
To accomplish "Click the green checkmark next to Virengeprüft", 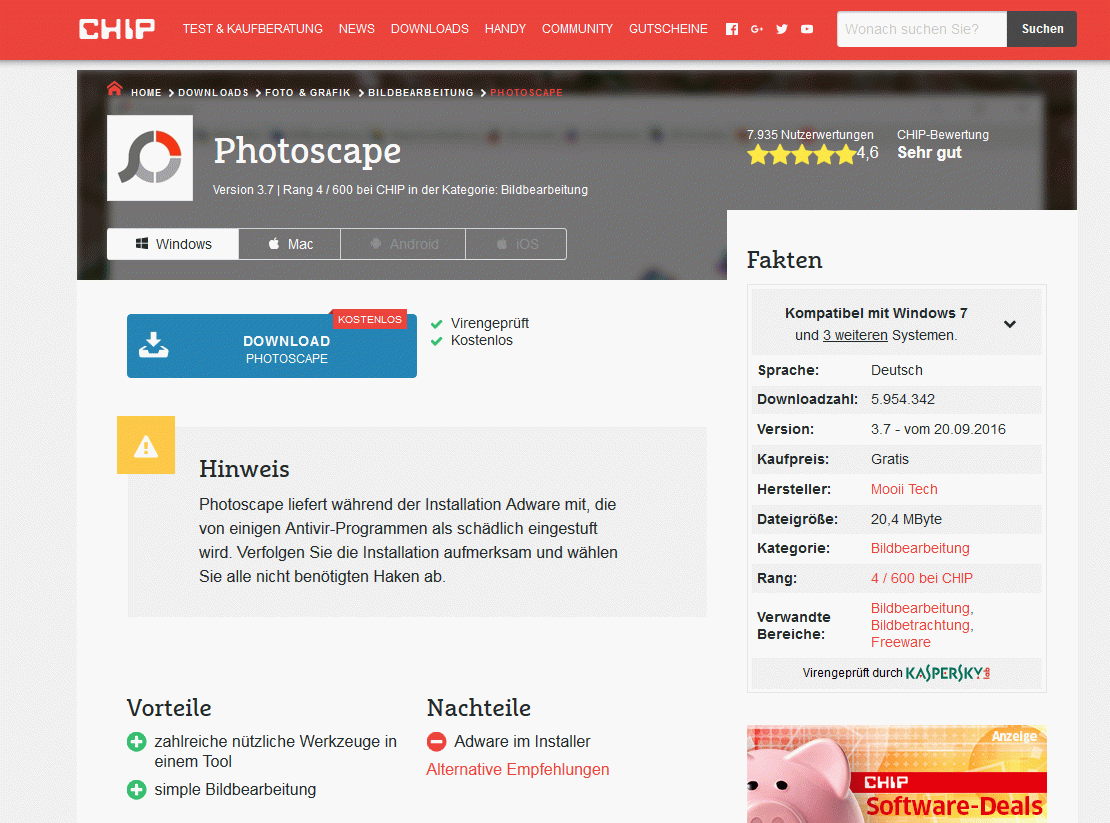I will pyautogui.click(x=437, y=324).
